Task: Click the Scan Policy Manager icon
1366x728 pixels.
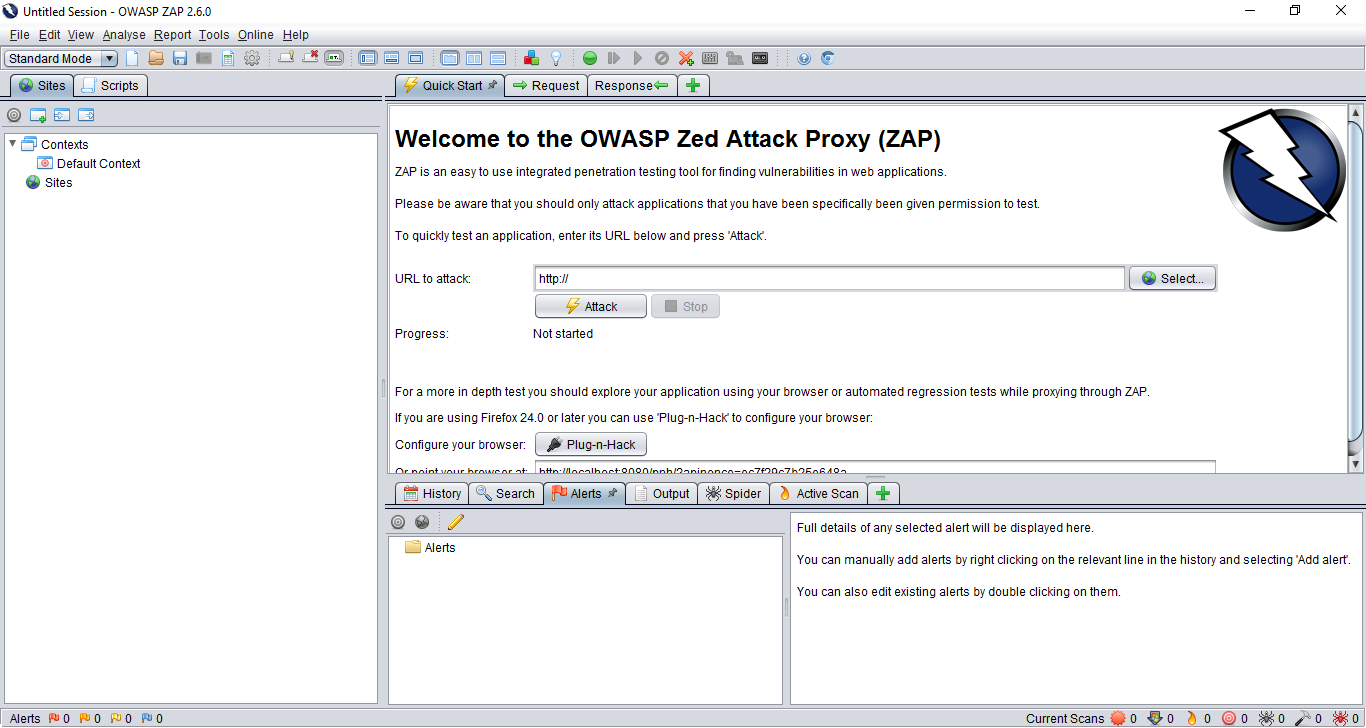Action: pyautogui.click(x=710, y=58)
